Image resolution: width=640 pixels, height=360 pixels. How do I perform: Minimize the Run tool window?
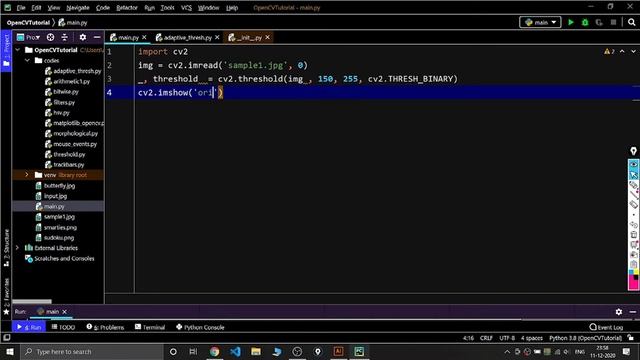tap(632, 312)
